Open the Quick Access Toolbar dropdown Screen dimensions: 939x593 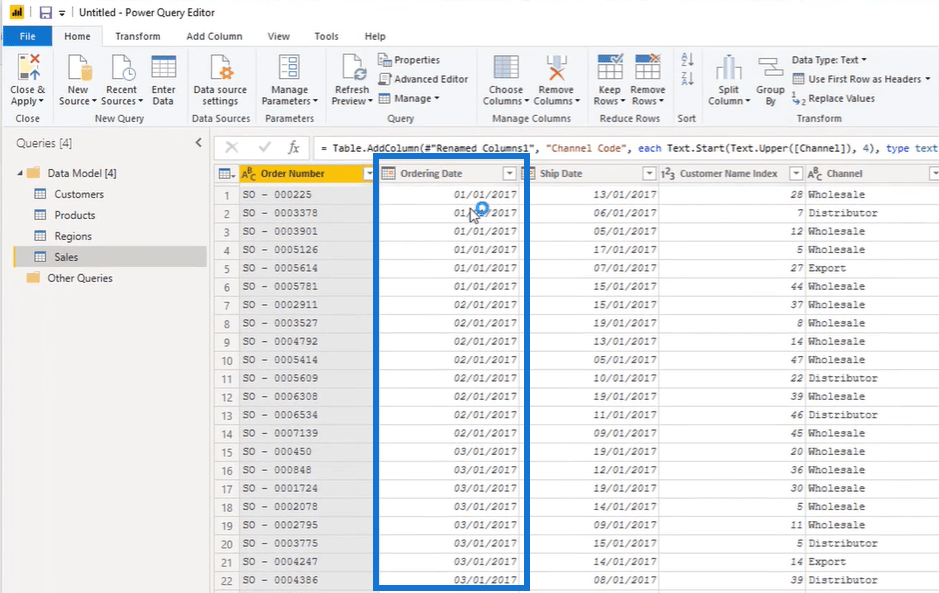tap(62, 13)
